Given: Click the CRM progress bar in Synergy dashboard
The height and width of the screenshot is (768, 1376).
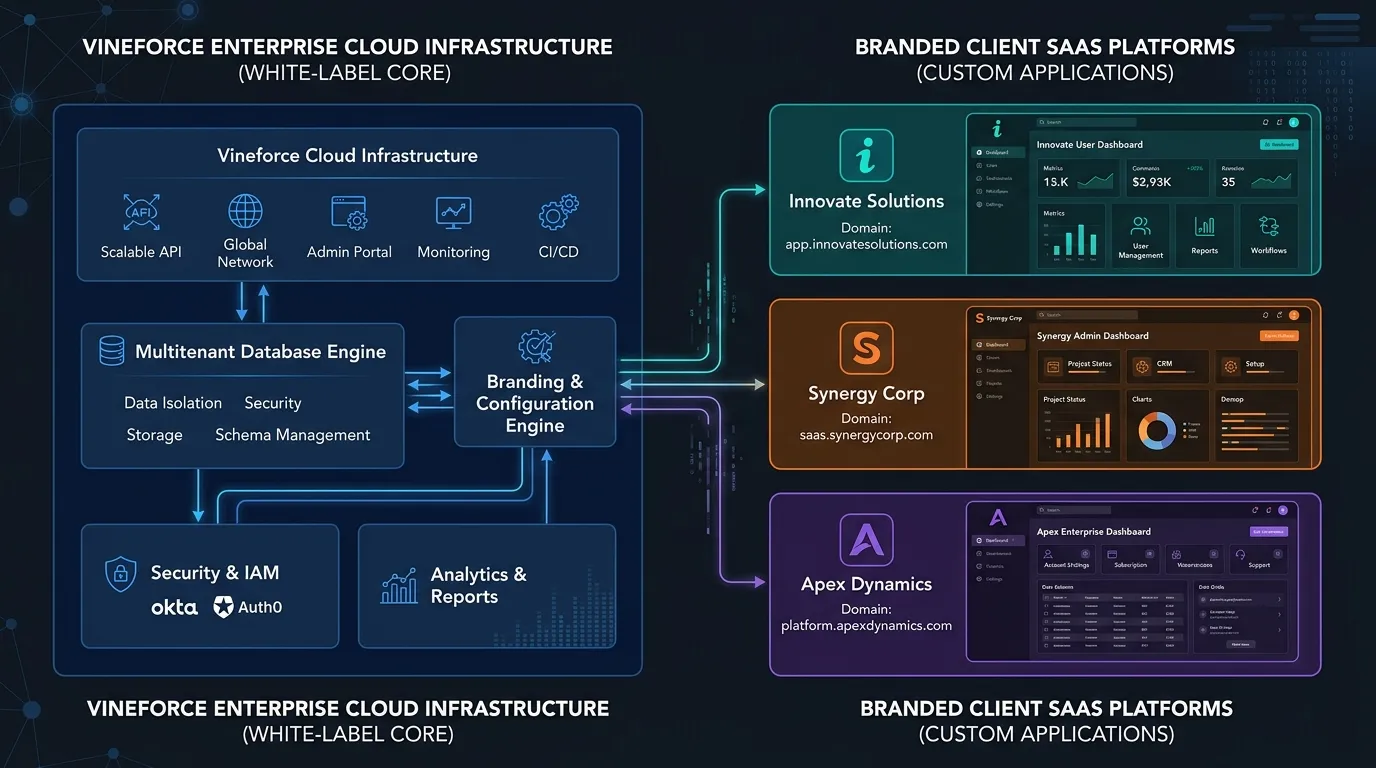Looking at the screenshot, I should pos(1176,372).
